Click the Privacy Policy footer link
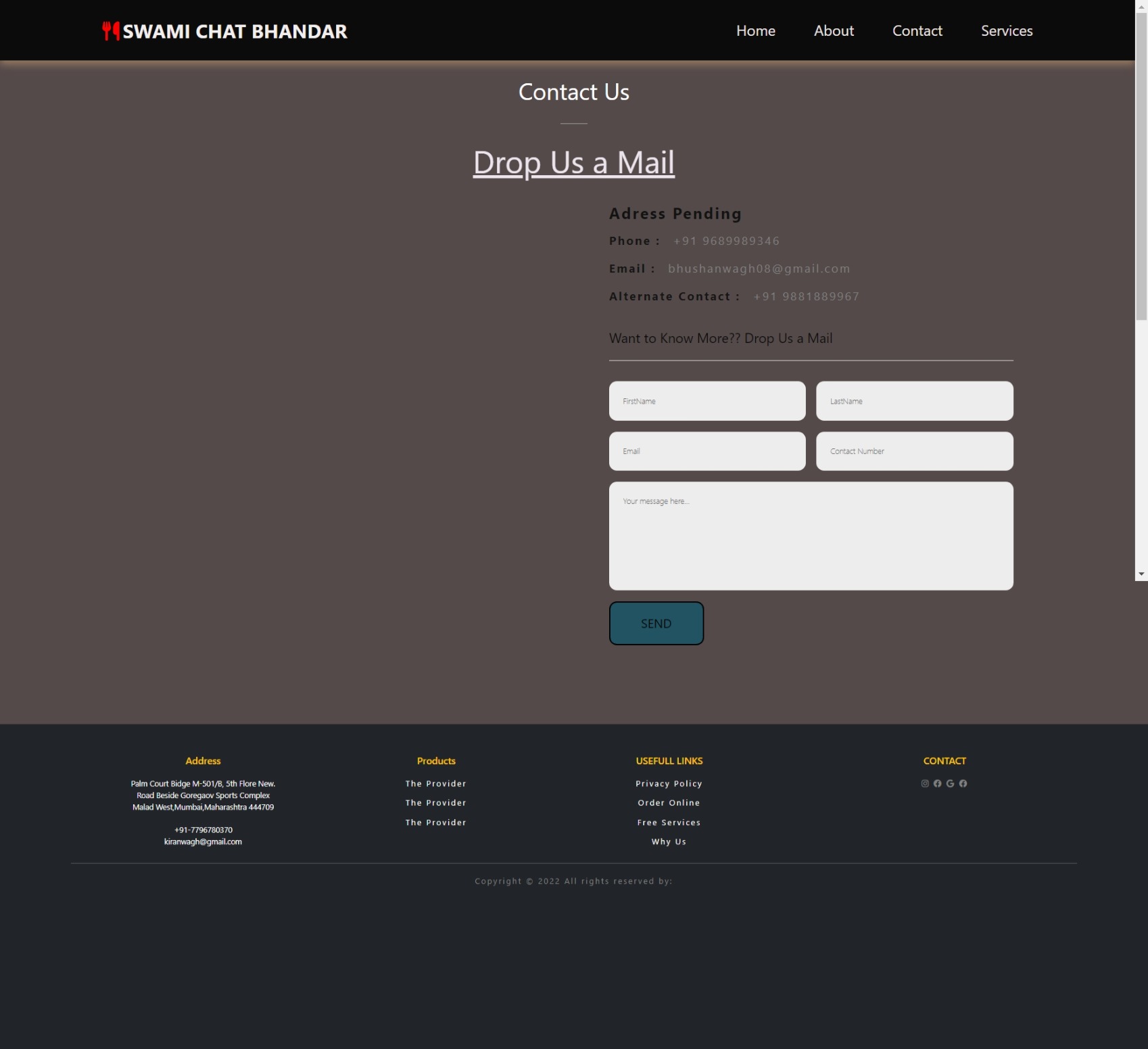This screenshot has height=1049, width=1148. [x=669, y=783]
